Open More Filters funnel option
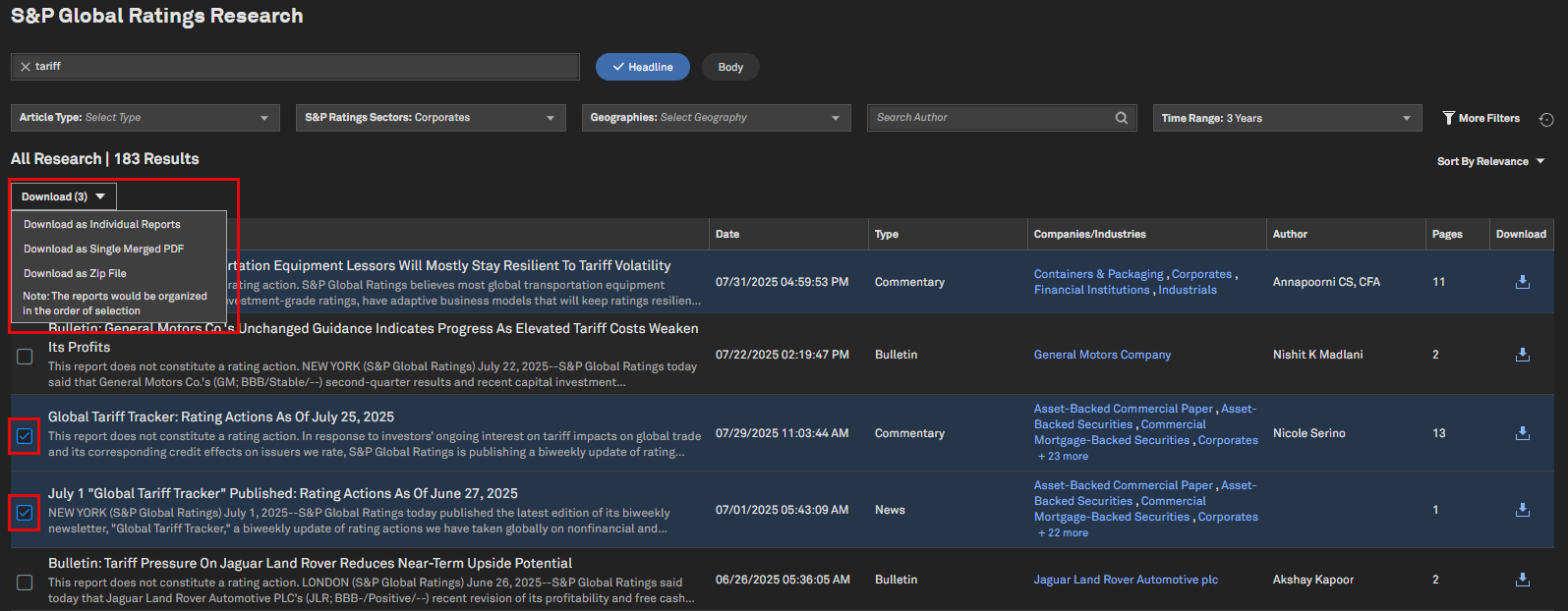The height and width of the screenshot is (611, 1568). (1481, 118)
